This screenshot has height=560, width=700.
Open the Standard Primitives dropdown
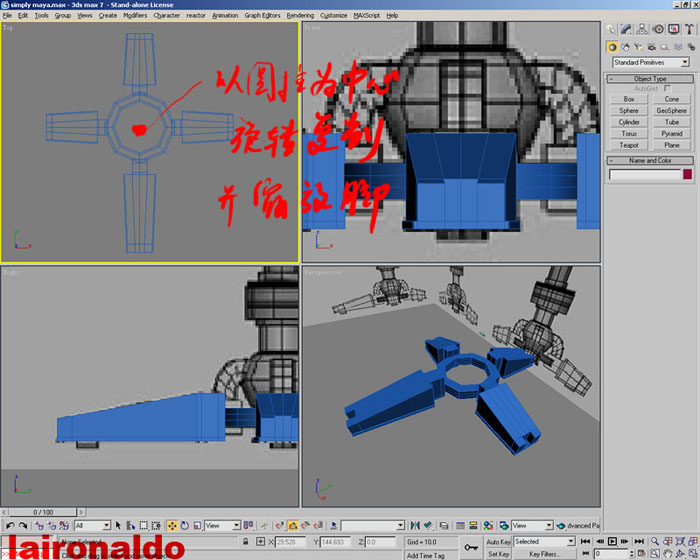click(650, 62)
